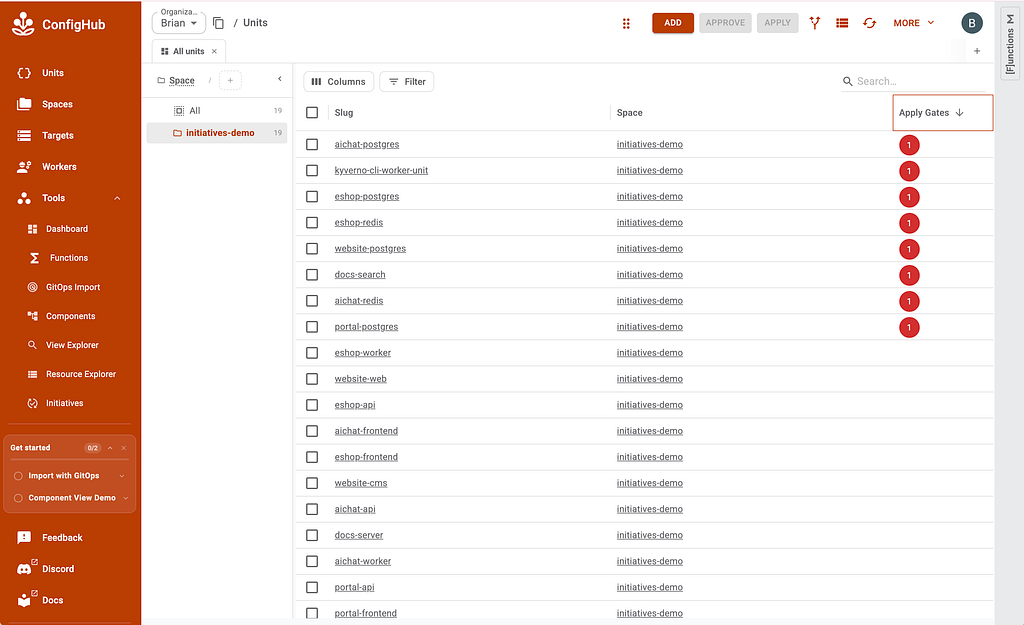Click the branch/fork icon in toolbar
The height and width of the screenshot is (625, 1024).
click(x=814, y=23)
